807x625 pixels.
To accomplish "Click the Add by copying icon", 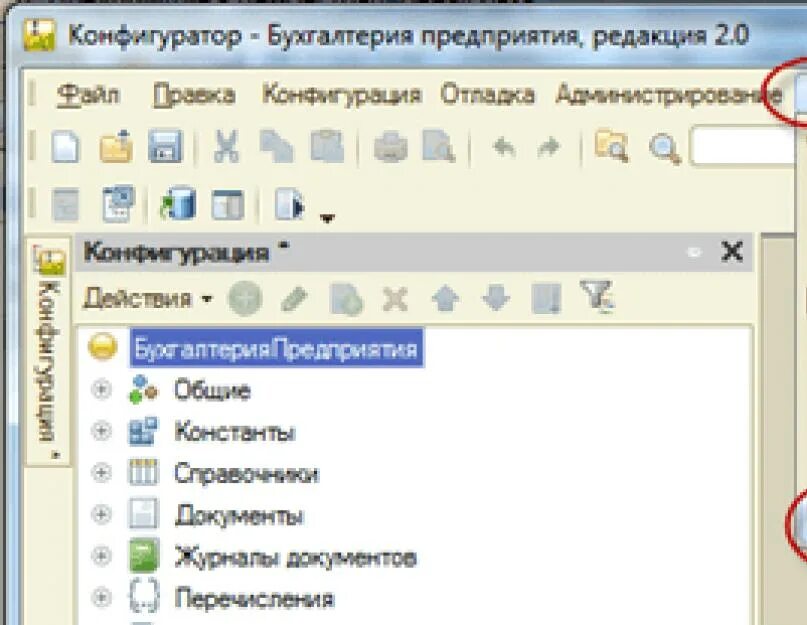I will [346, 299].
